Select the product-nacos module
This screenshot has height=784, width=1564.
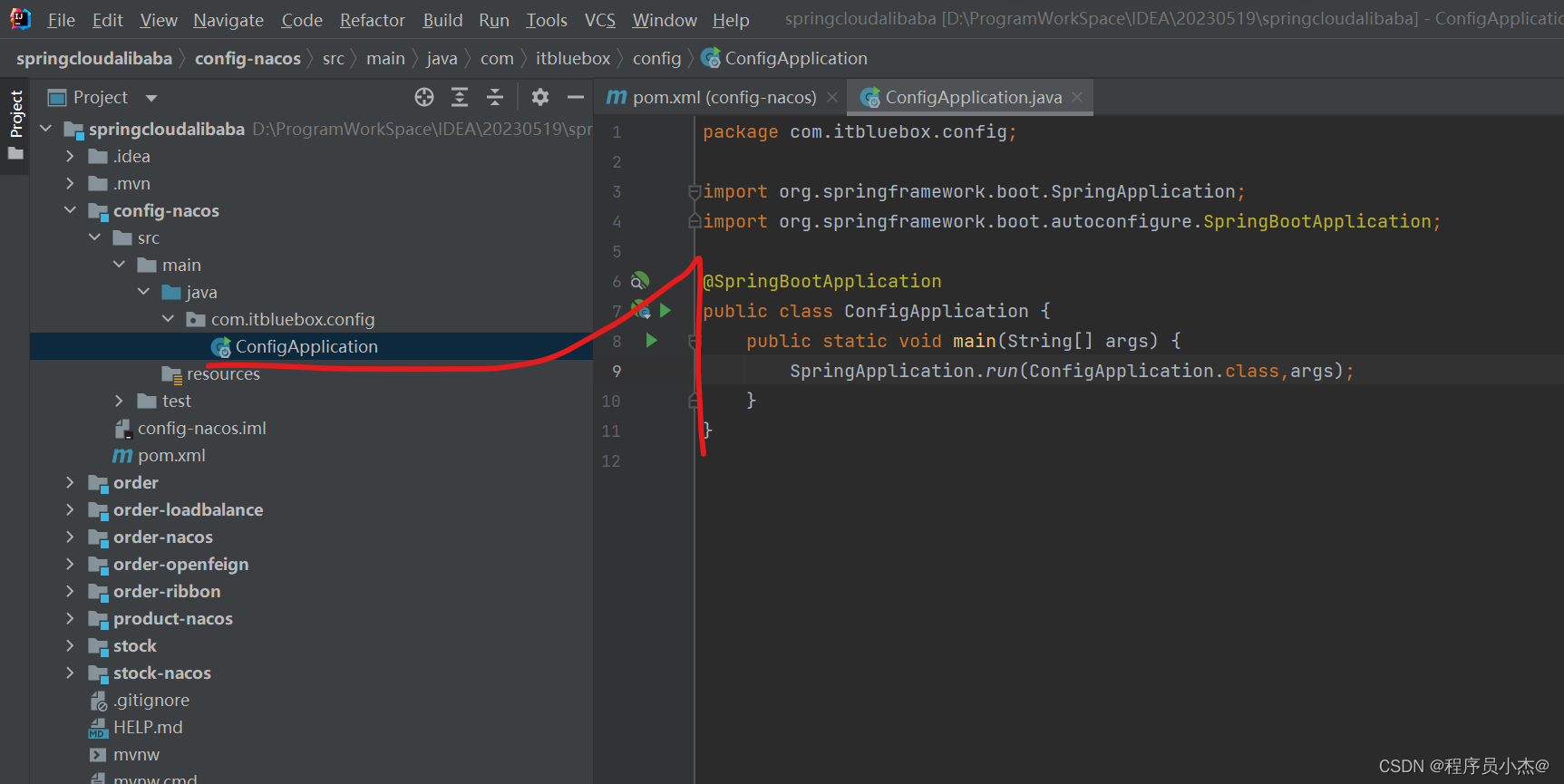pyautogui.click(x=173, y=618)
